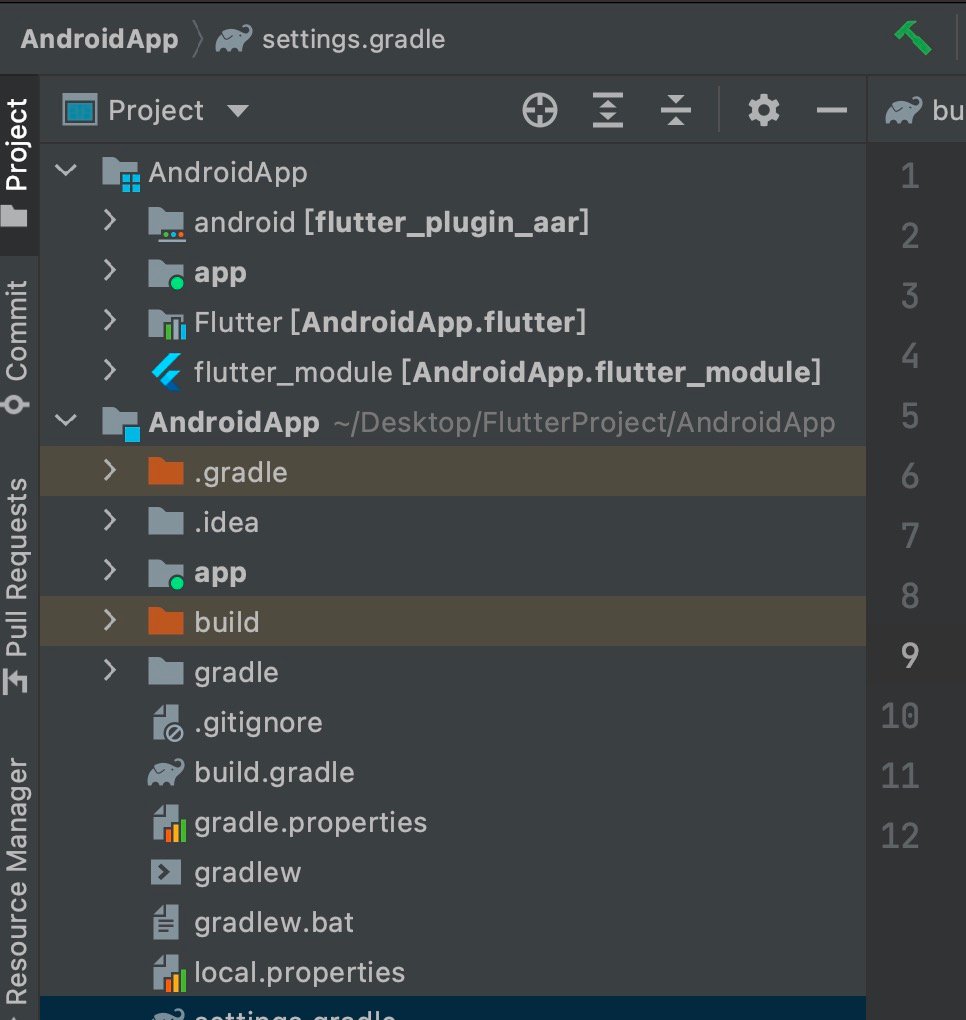Open Project panel options via gear icon

tap(763, 110)
